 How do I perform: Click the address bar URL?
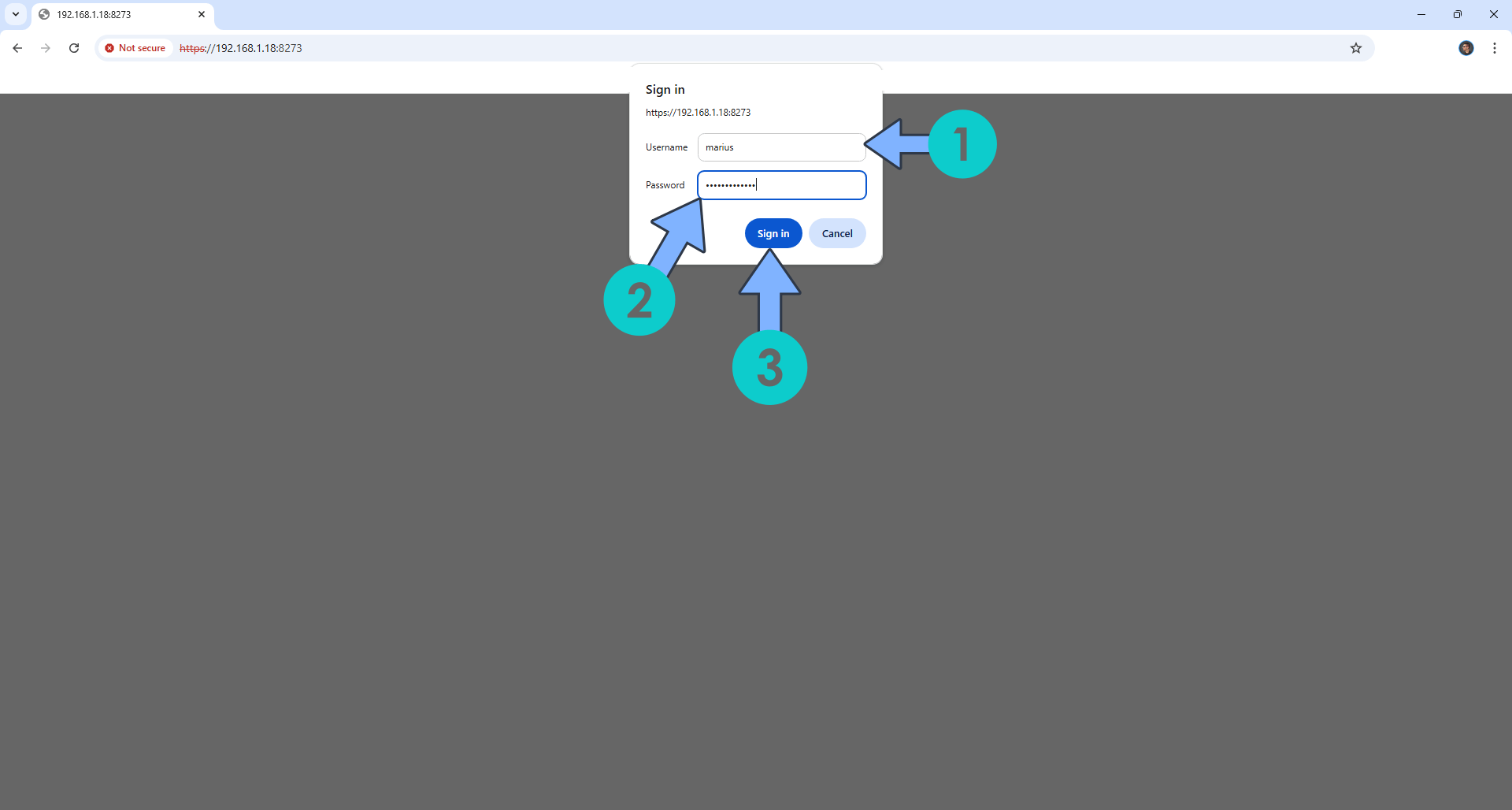(x=241, y=48)
